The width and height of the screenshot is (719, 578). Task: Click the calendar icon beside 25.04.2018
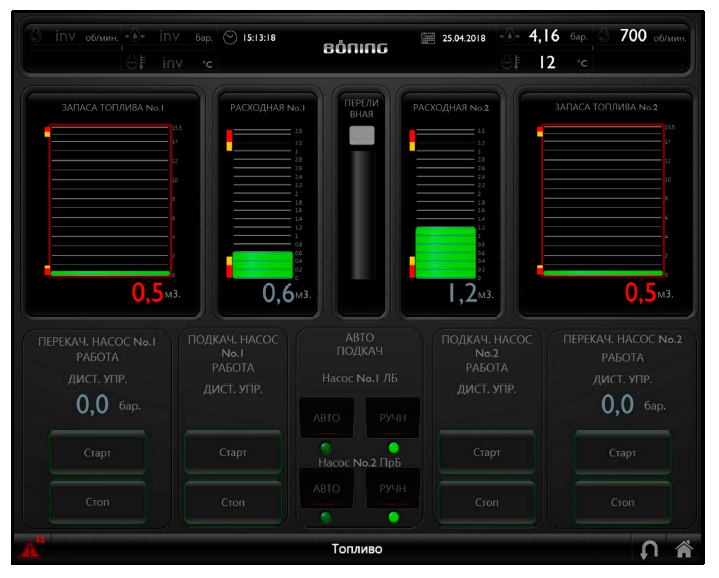[428, 38]
